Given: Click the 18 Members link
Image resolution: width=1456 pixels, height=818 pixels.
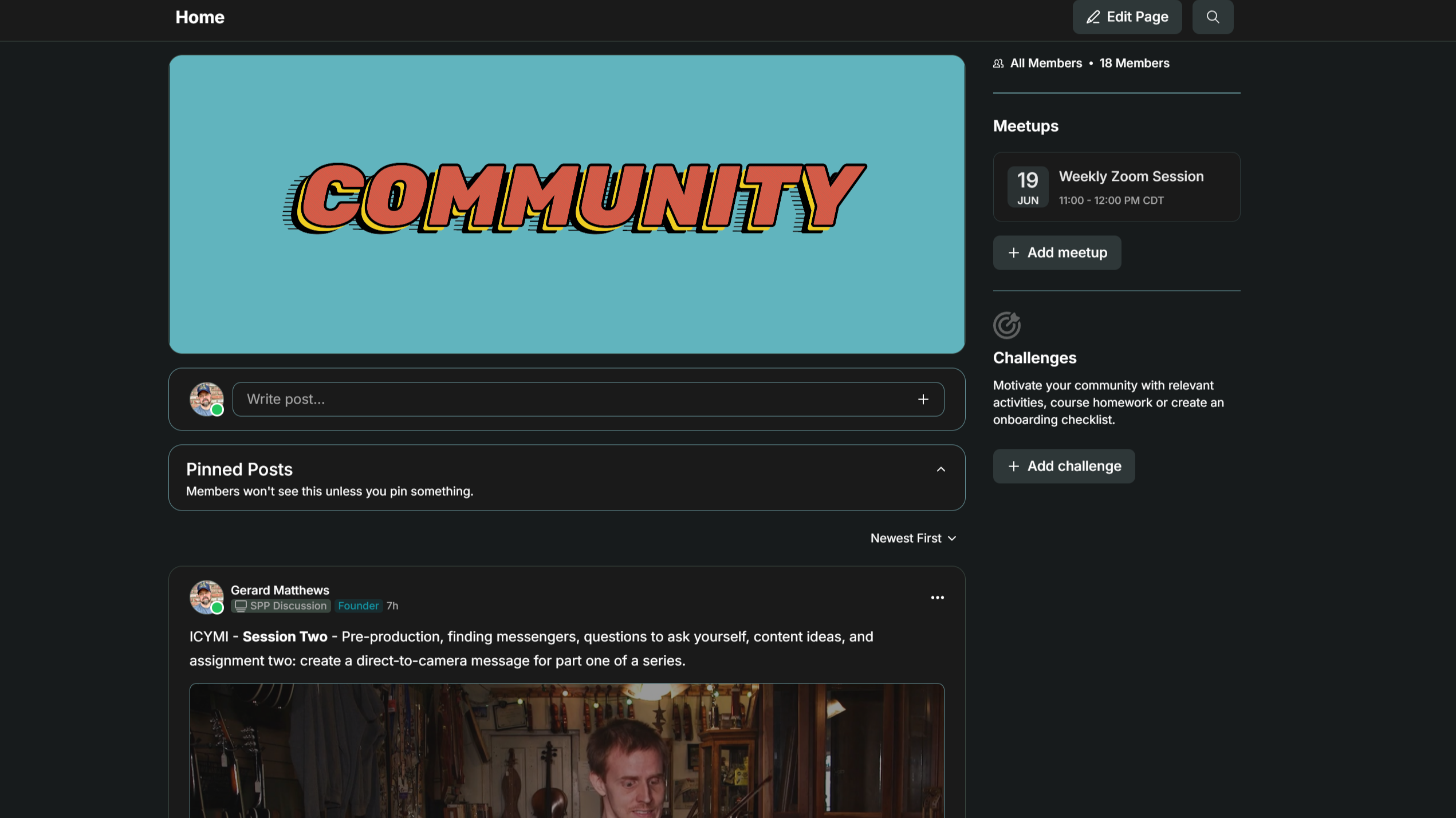Looking at the screenshot, I should [x=1134, y=64].
